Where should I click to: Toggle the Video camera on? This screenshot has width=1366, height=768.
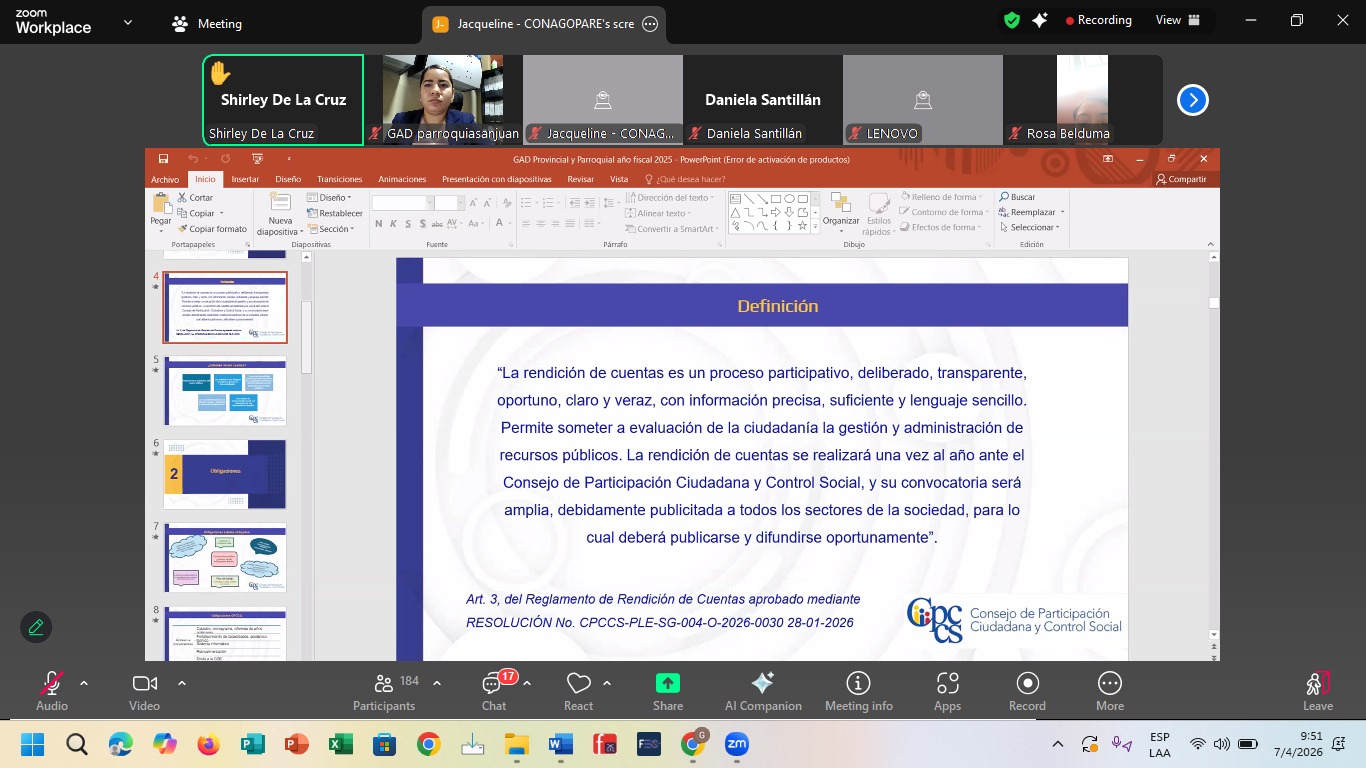(144, 690)
